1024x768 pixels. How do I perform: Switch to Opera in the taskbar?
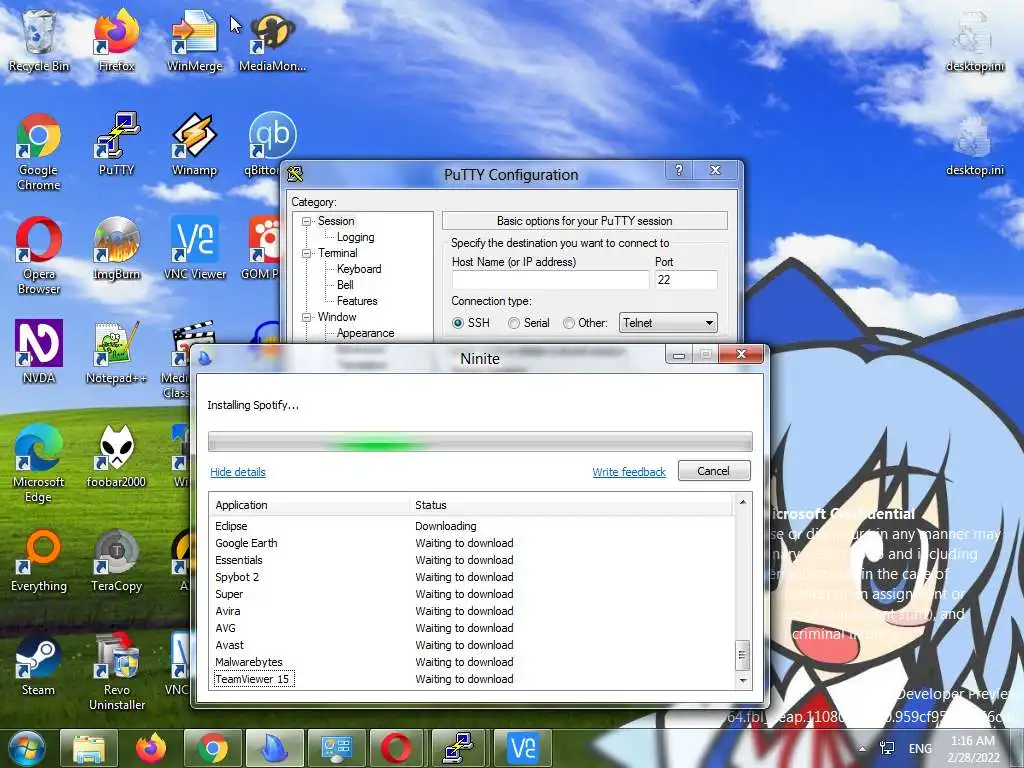tap(397, 748)
